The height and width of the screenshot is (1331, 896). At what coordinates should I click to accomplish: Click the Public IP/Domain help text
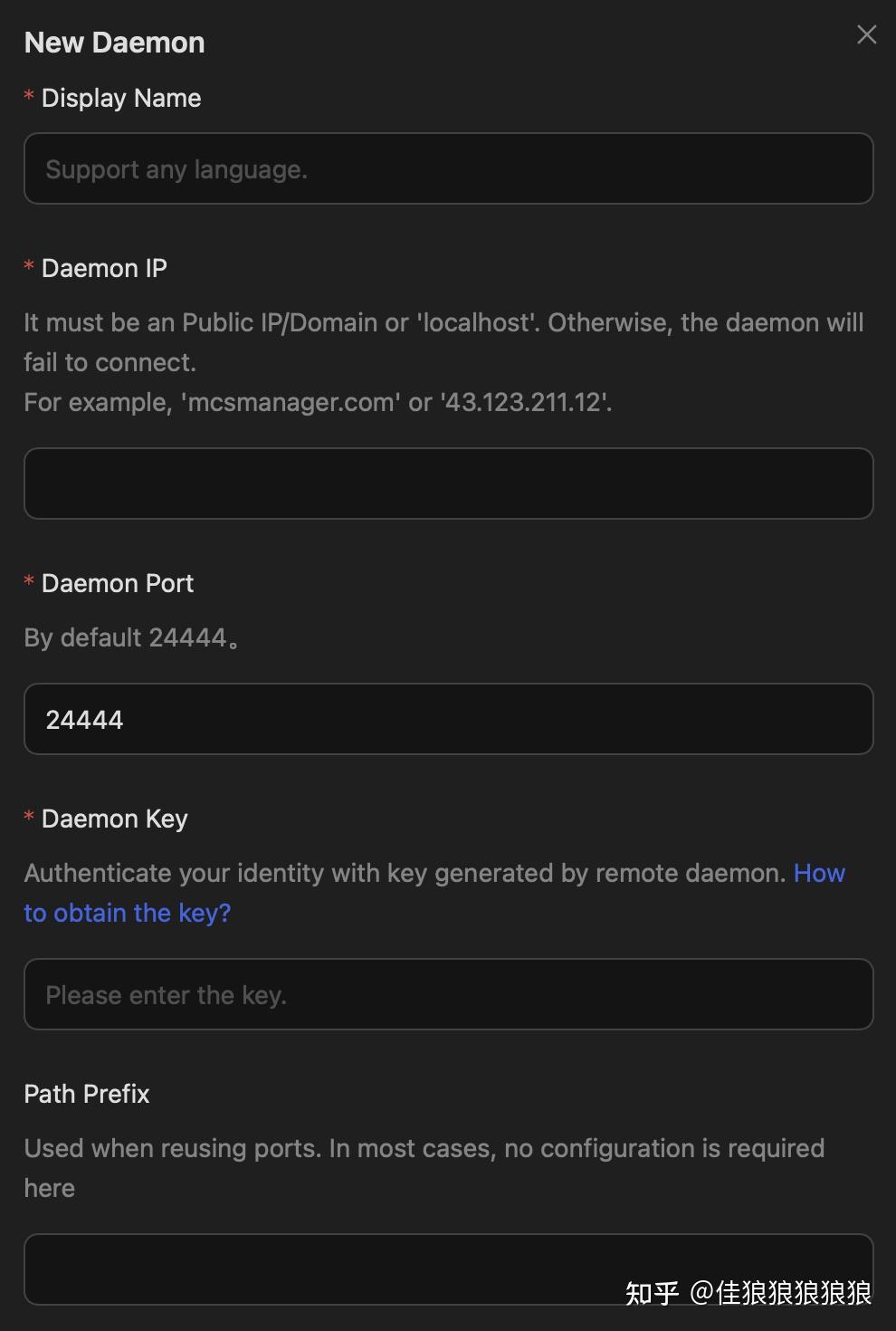point(443,323)
